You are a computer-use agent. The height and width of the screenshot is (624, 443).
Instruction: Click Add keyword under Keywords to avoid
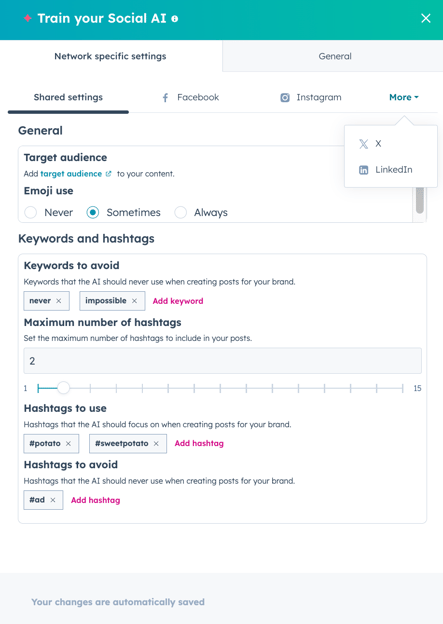(x=178, y=301)
